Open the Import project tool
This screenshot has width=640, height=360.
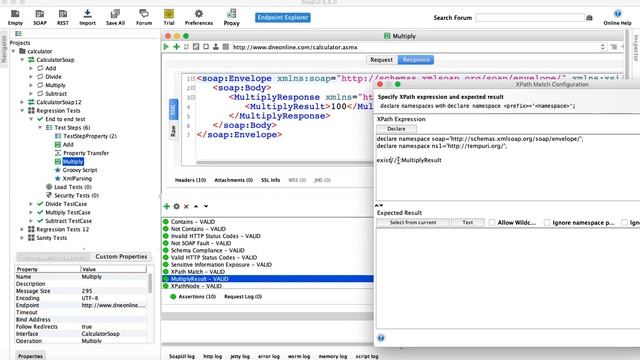pyautogui.click(x=87, y=18)
